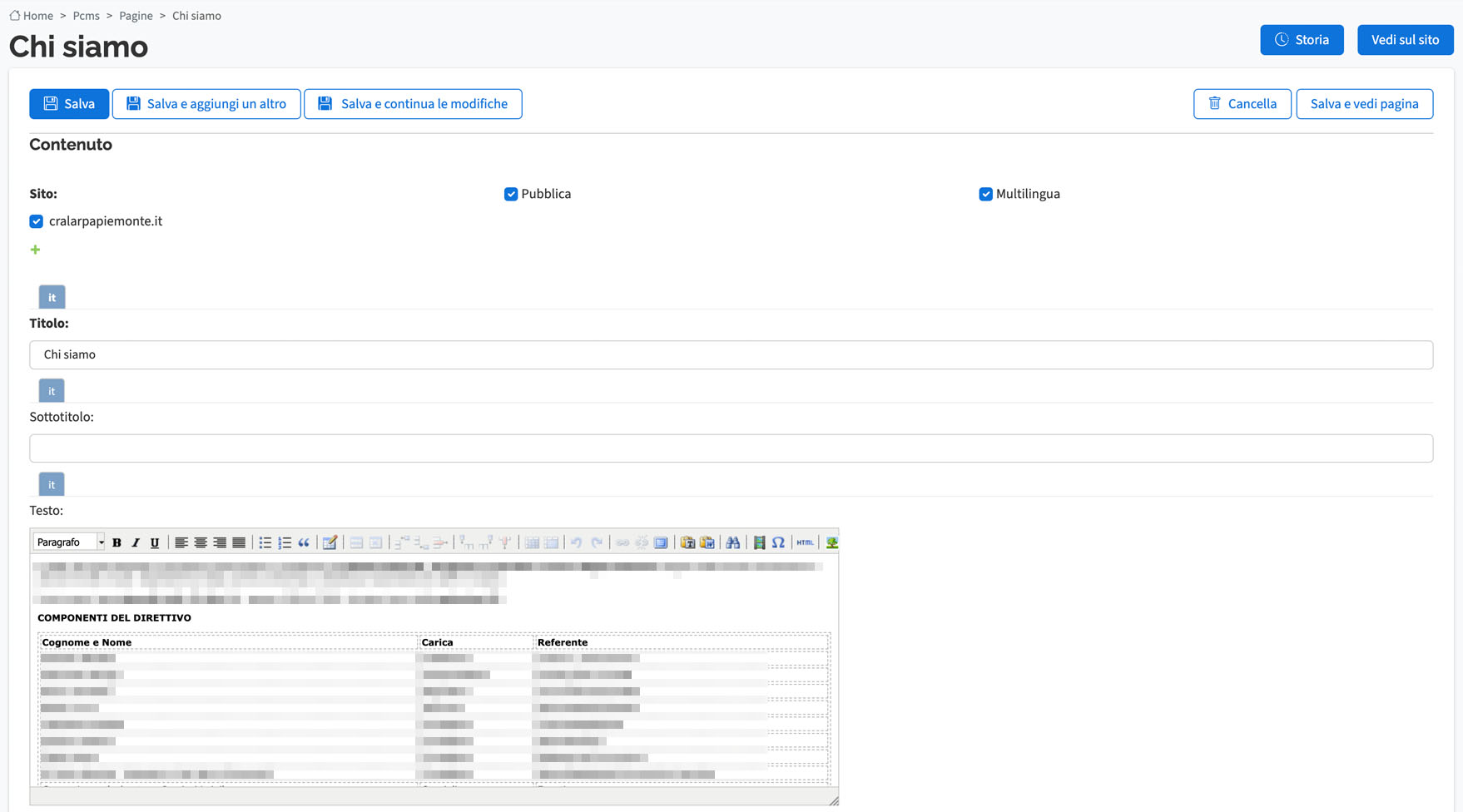The height and width of the screenshot is (812, 1463).
Task: Click the insert table icon
Action: coord(532,542)
